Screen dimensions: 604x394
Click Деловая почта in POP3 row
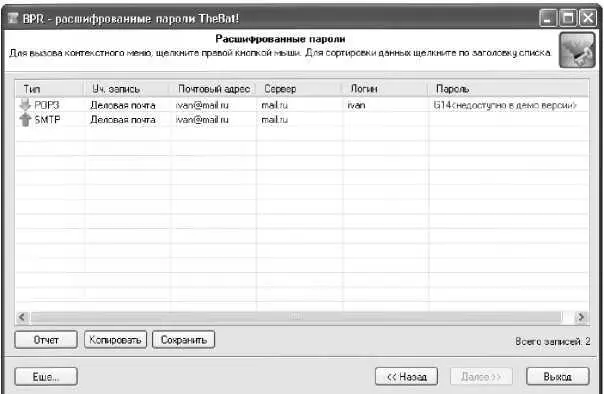[123, 105]
